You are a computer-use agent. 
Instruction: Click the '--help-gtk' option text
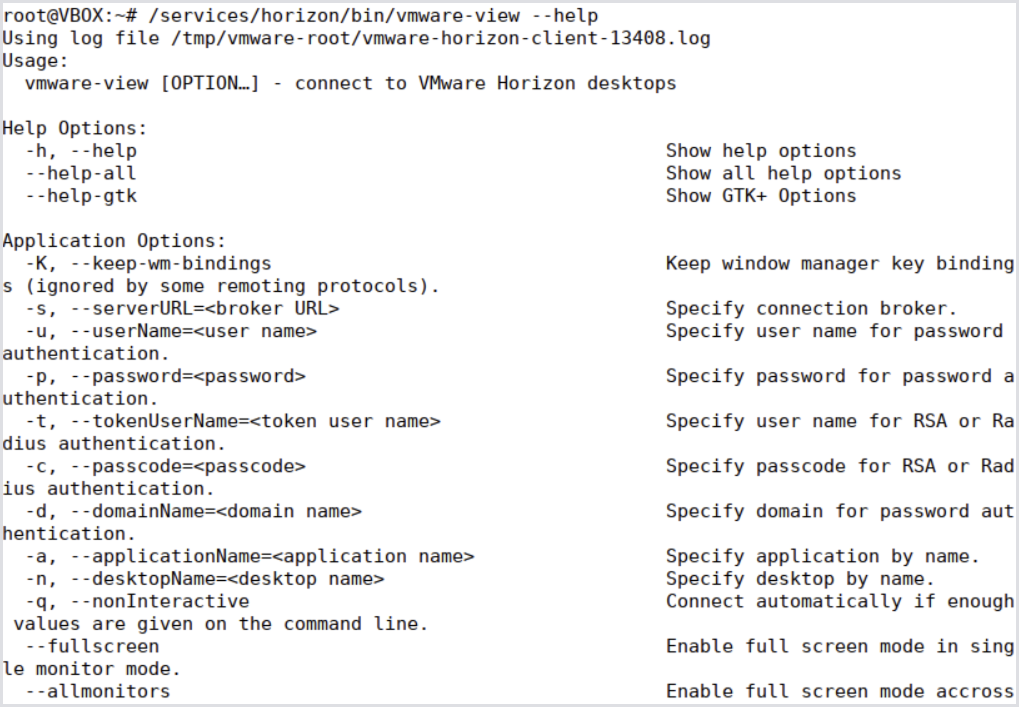(x=81, y=196)
